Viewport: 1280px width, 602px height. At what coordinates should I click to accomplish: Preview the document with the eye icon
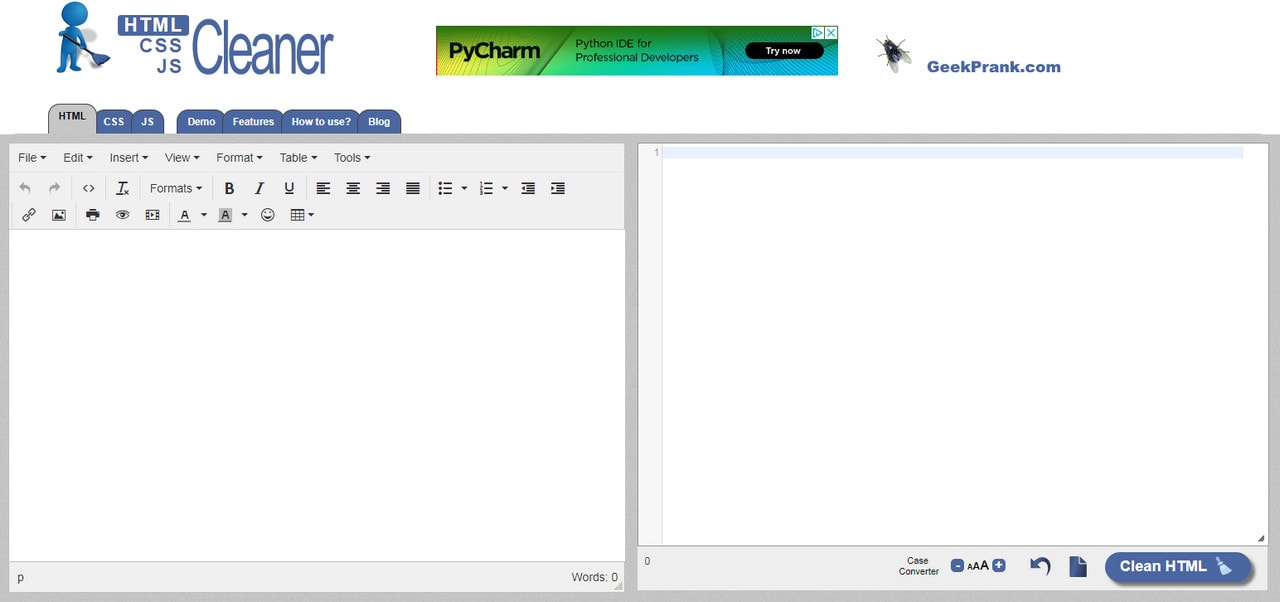(123, 215)
